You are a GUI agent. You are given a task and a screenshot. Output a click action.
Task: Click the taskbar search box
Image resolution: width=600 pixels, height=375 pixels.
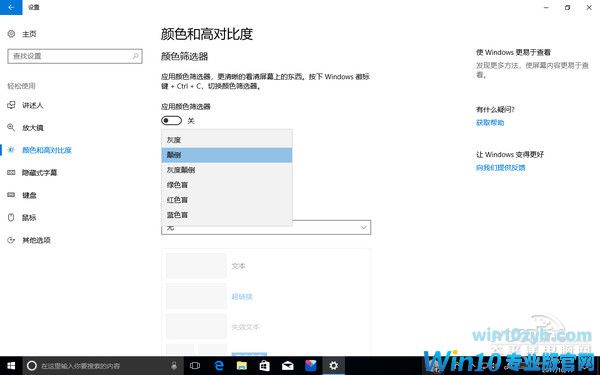103,366
